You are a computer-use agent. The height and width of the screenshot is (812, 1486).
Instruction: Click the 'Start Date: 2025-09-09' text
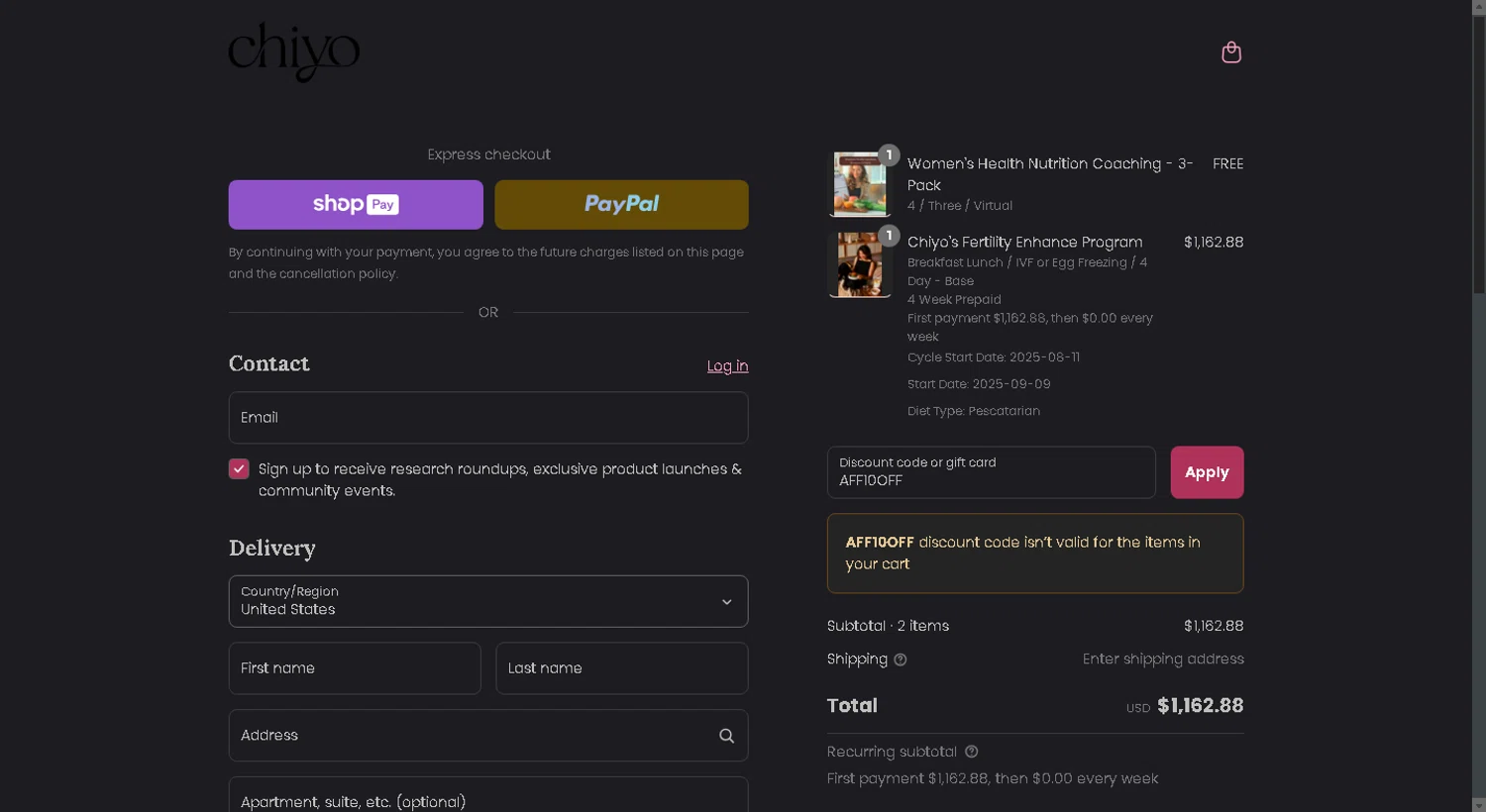tap(979, 384)
